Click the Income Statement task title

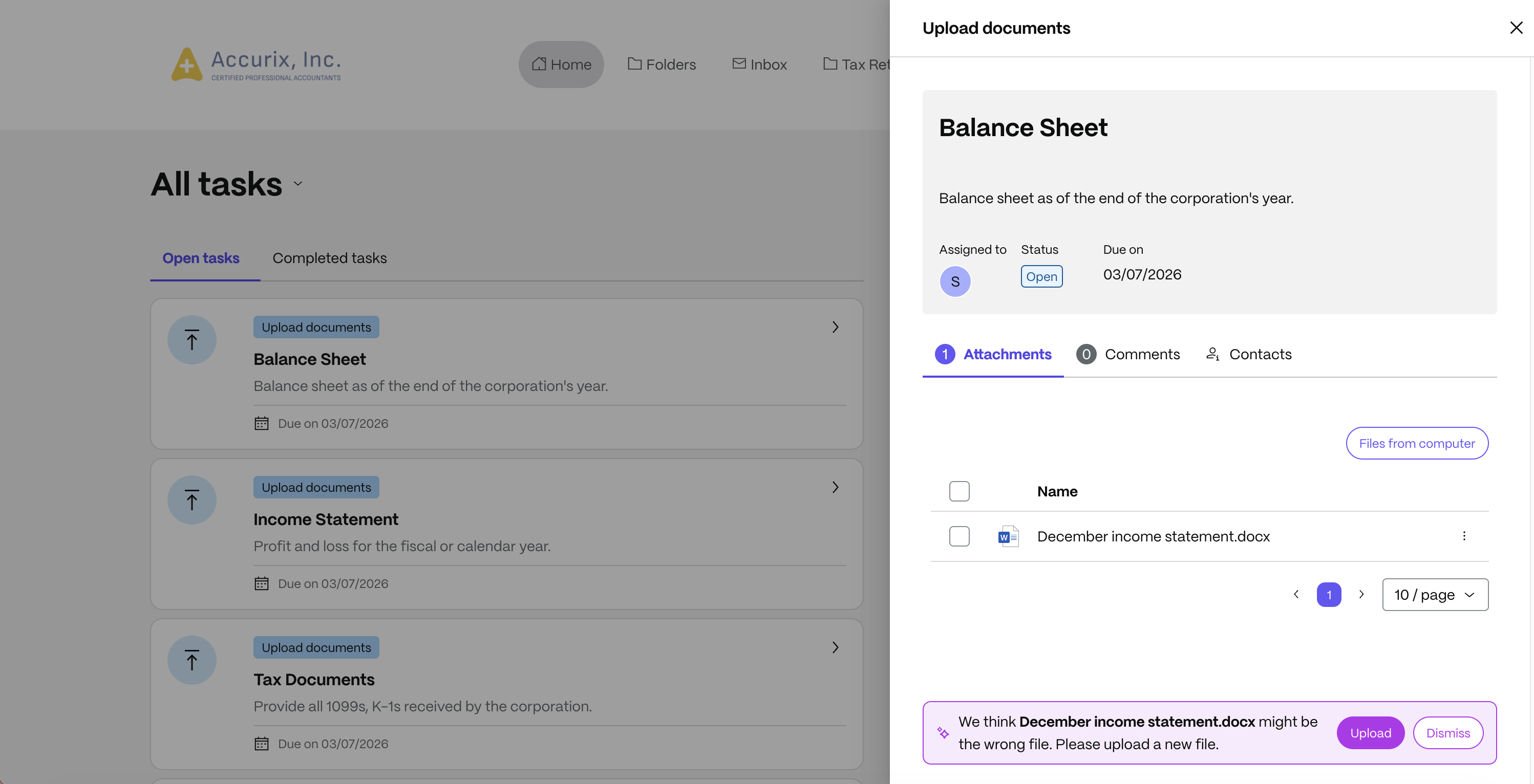click(326, 520)
